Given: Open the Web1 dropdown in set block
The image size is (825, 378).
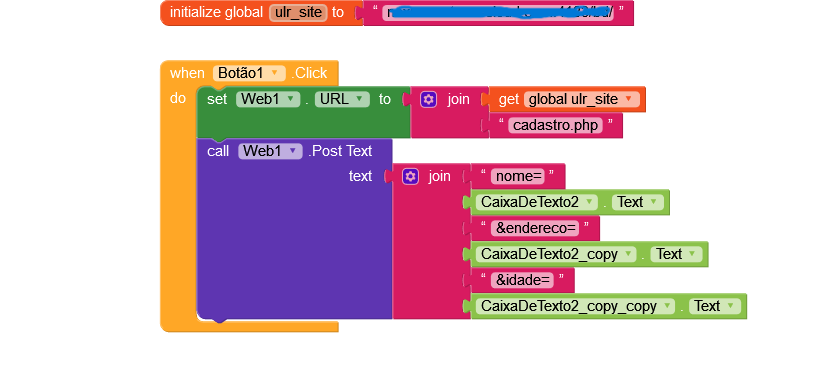Looking at the screenshot, I should (x=268, y=100).
